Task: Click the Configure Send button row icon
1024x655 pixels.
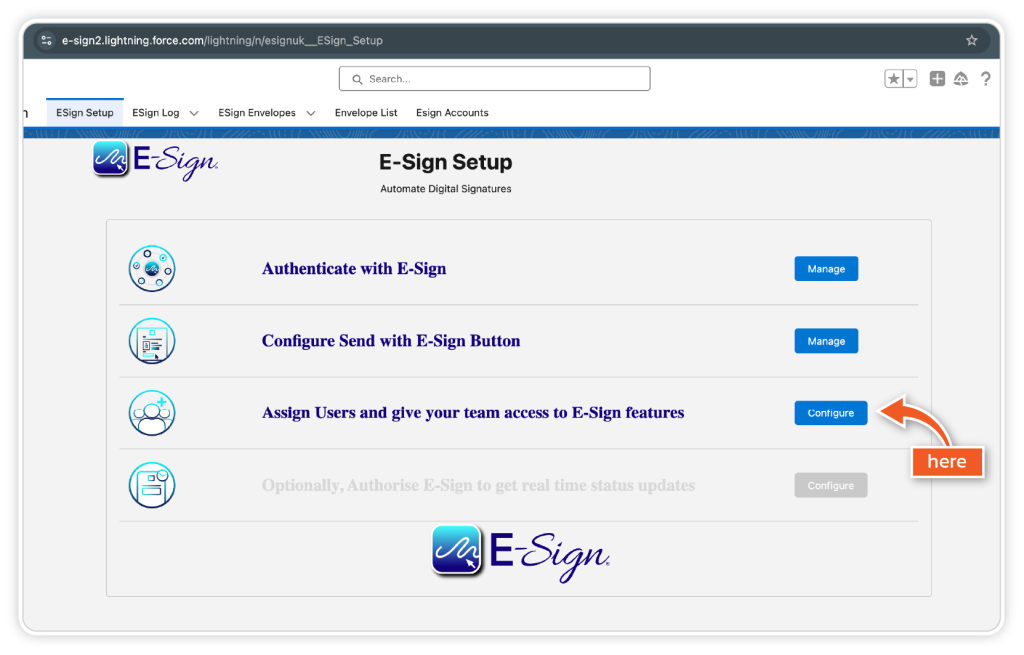Action: (152, 341)
